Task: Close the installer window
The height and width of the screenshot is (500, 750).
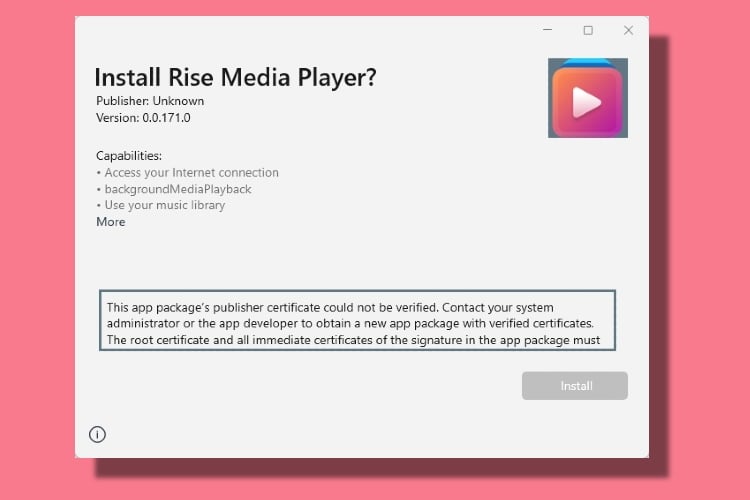Action: click(629, 31)
